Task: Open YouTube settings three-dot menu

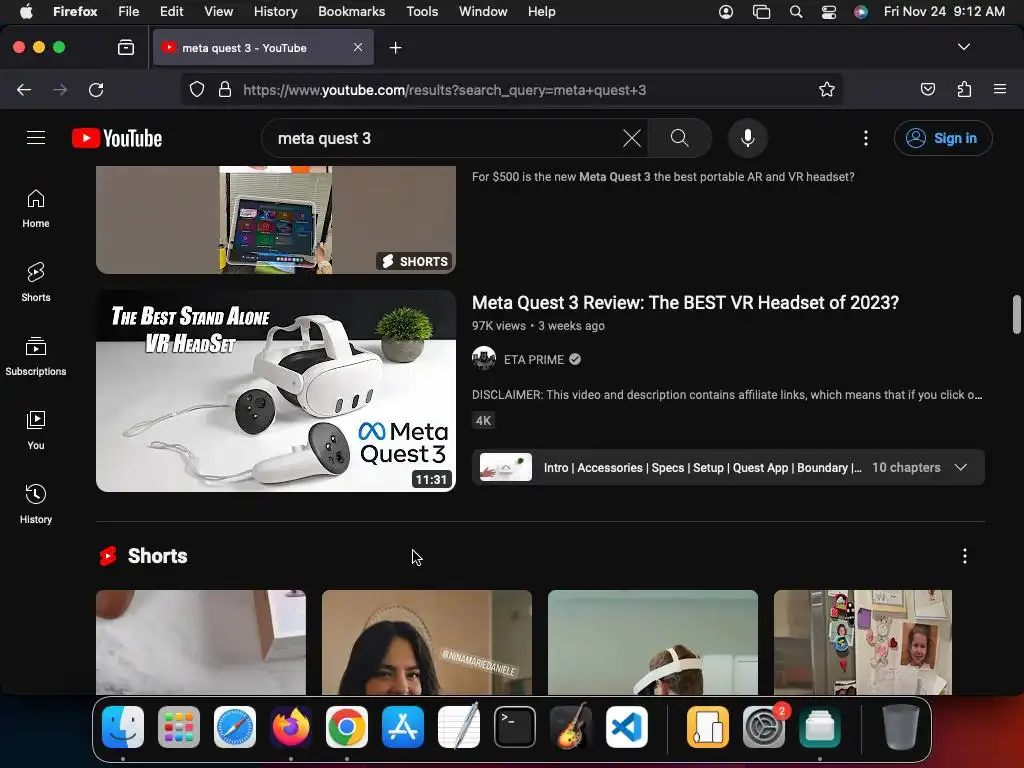Action: [x=866, y=138]
